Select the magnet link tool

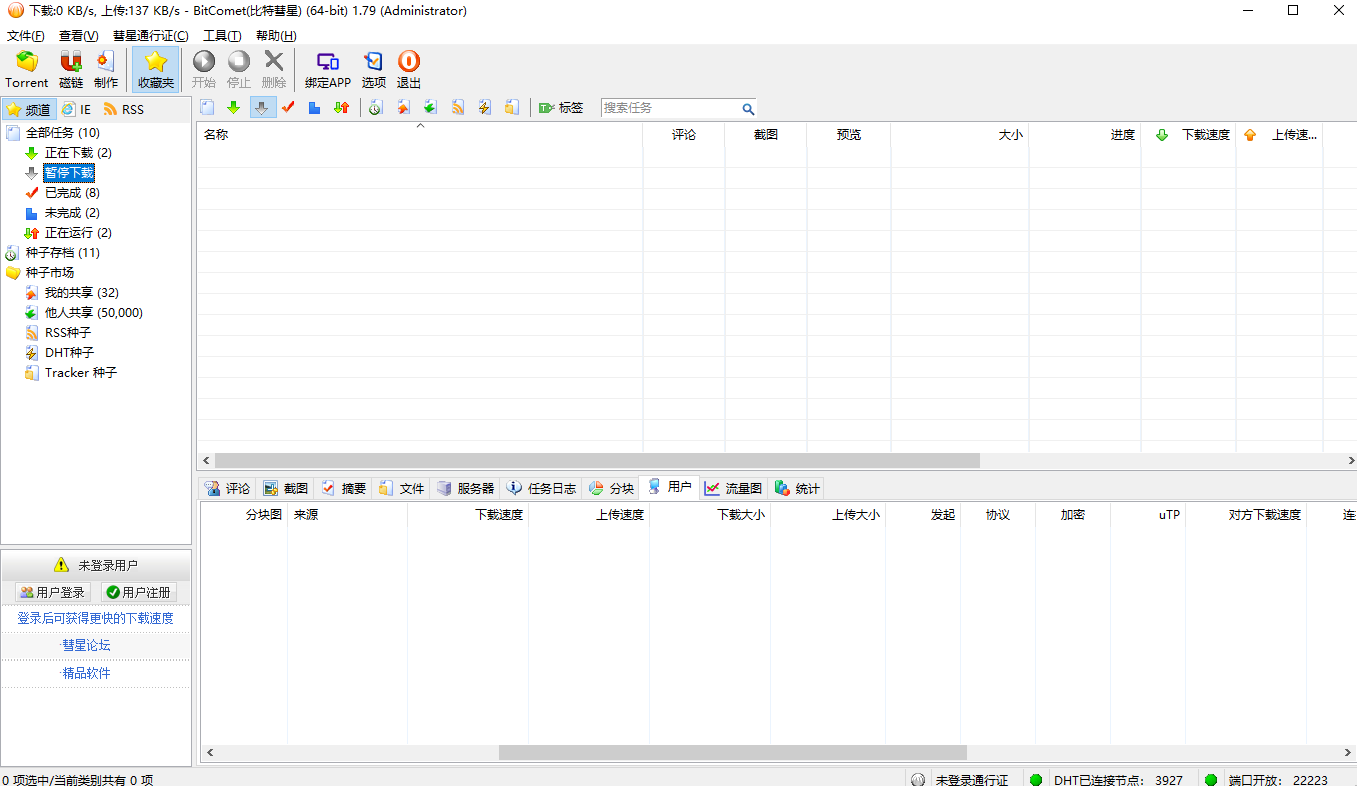pos(70,68)
